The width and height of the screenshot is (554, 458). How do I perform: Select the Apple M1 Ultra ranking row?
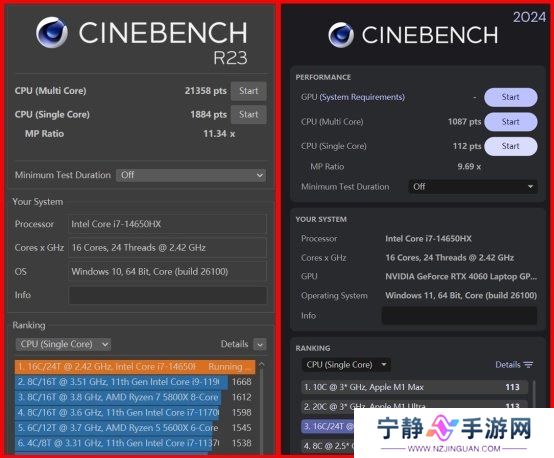click(x=414, y=405)
